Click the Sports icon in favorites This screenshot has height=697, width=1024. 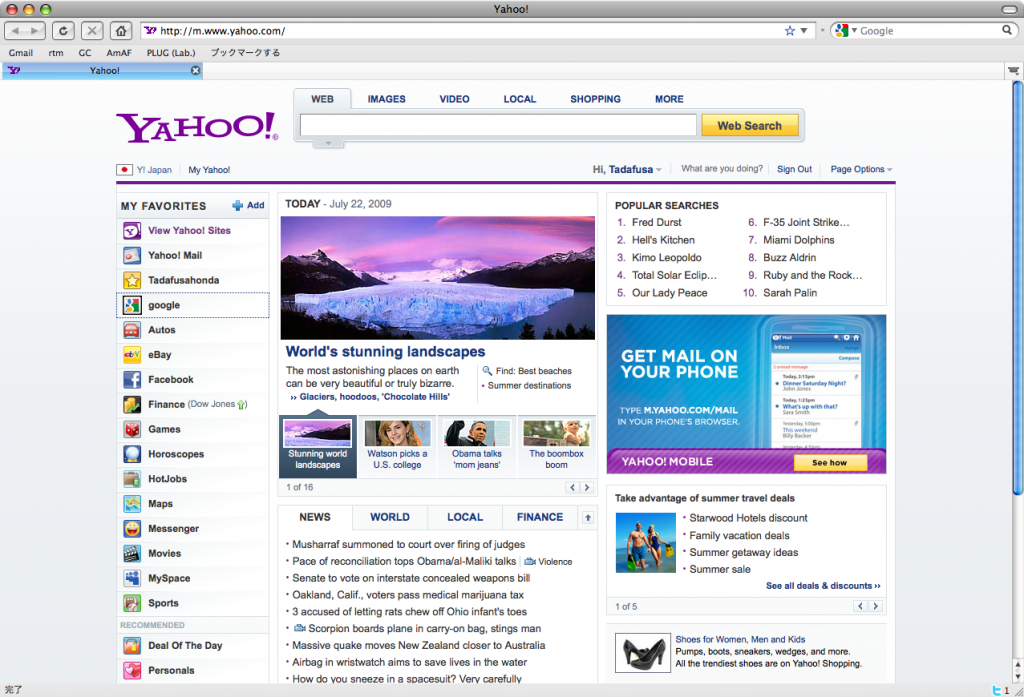(132, 603)
